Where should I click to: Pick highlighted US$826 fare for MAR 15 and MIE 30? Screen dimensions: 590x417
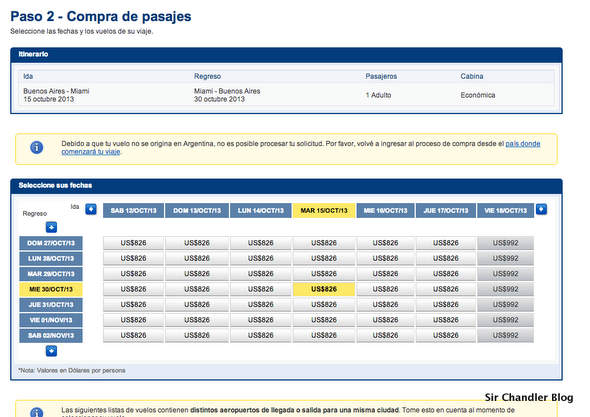pyautogui.click(x=324, y=289)
